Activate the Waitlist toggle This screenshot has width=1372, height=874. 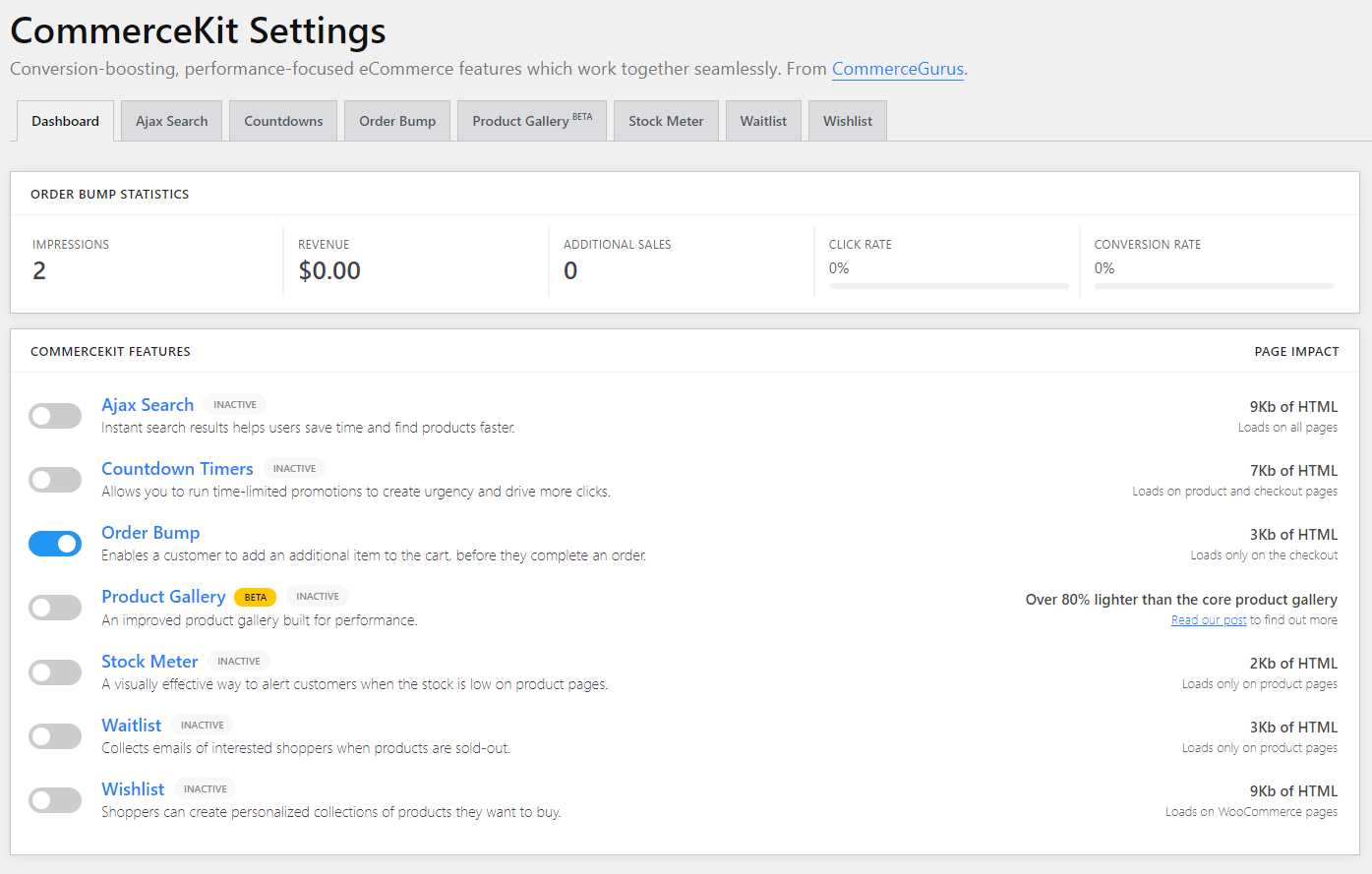pos(55,736)
